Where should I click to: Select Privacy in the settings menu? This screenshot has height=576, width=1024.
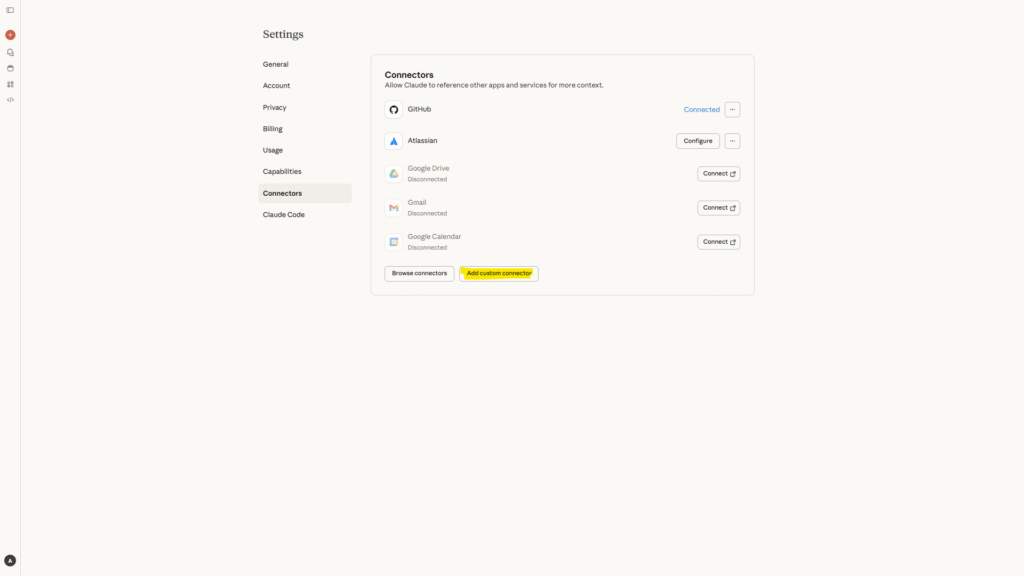click(275, 107)
